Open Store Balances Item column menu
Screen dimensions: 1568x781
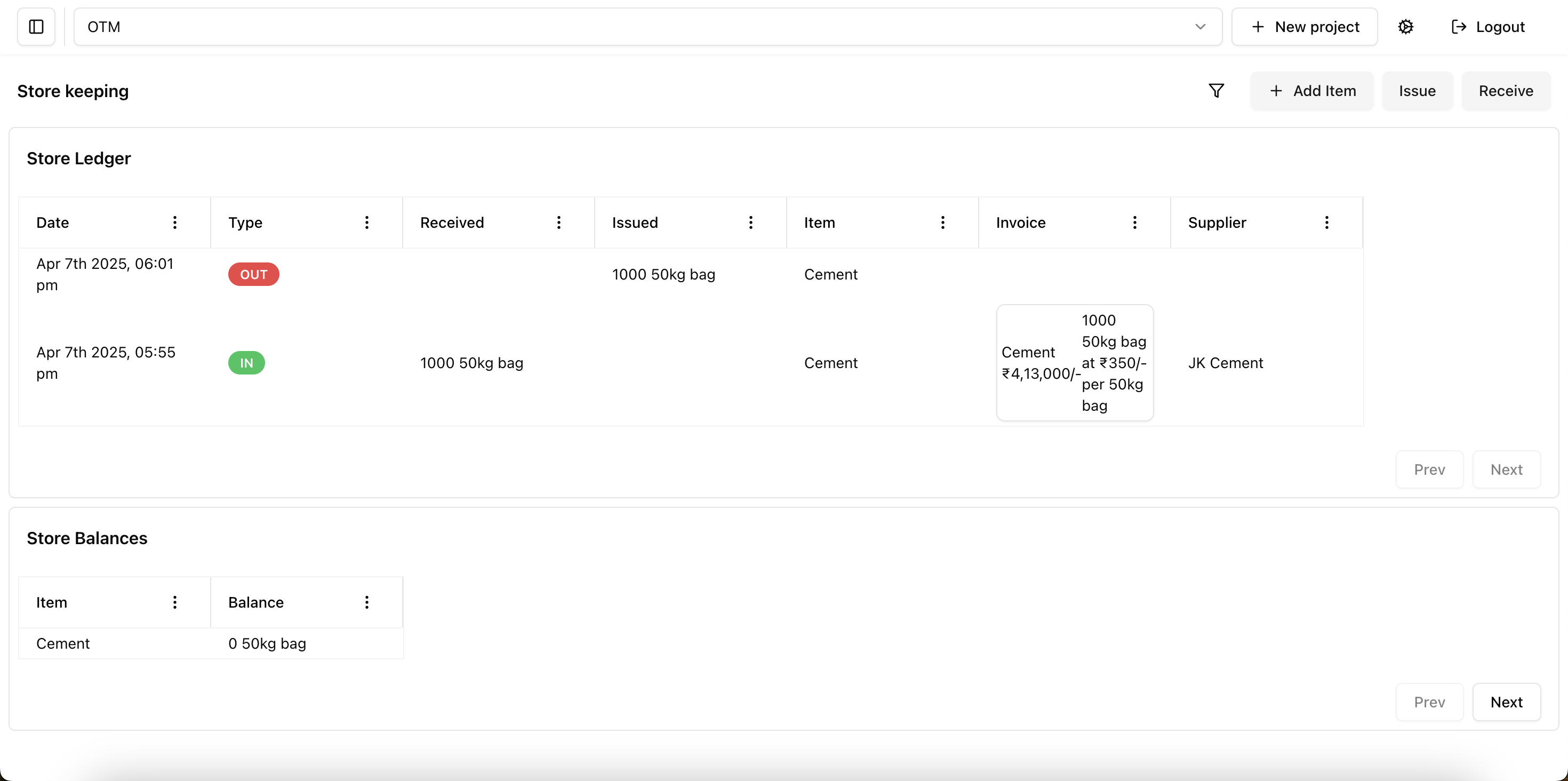pyautogui.click(x=175, y=602)
